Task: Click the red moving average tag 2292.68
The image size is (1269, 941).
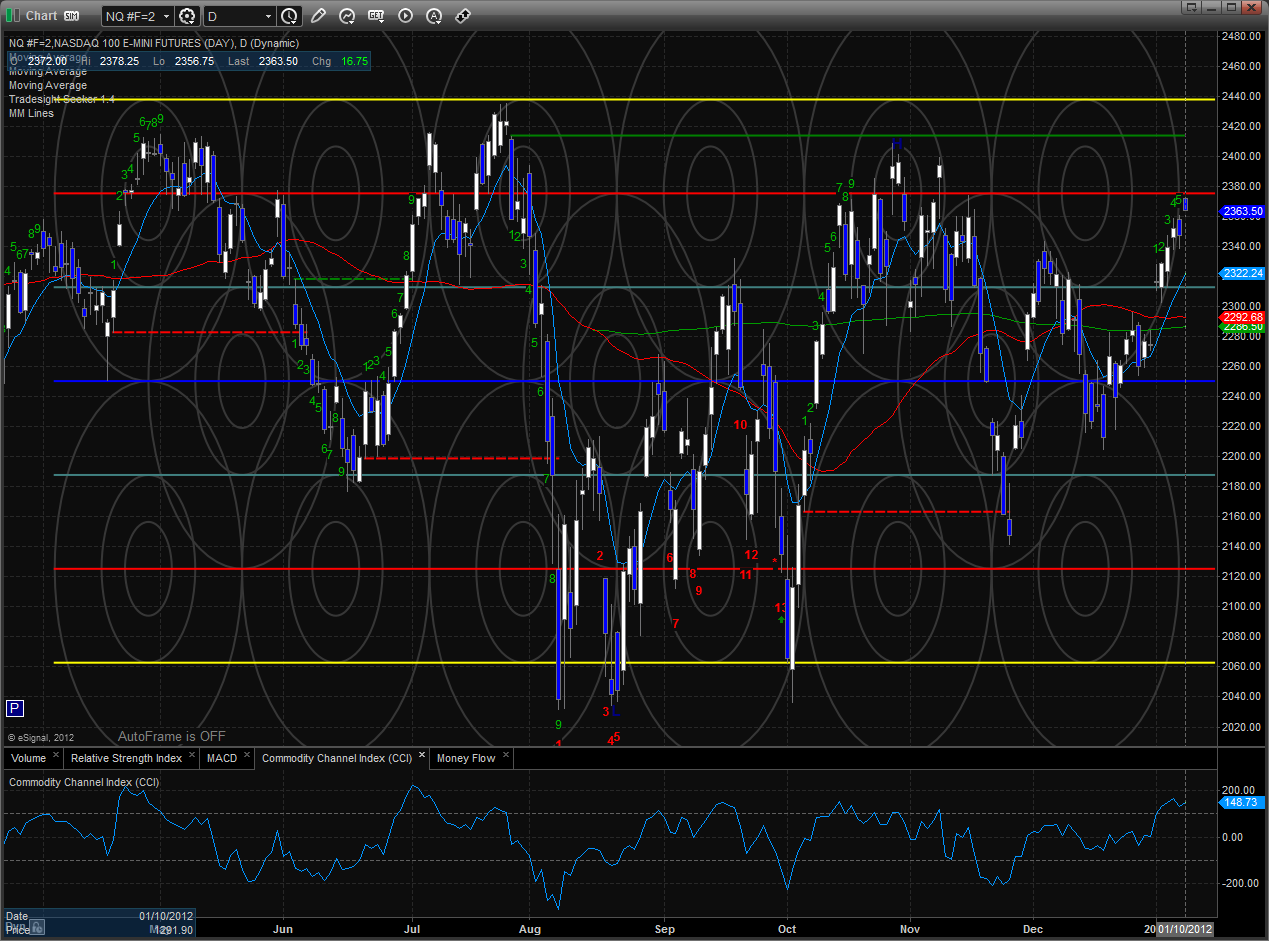Action: (x=1242, y=317)
